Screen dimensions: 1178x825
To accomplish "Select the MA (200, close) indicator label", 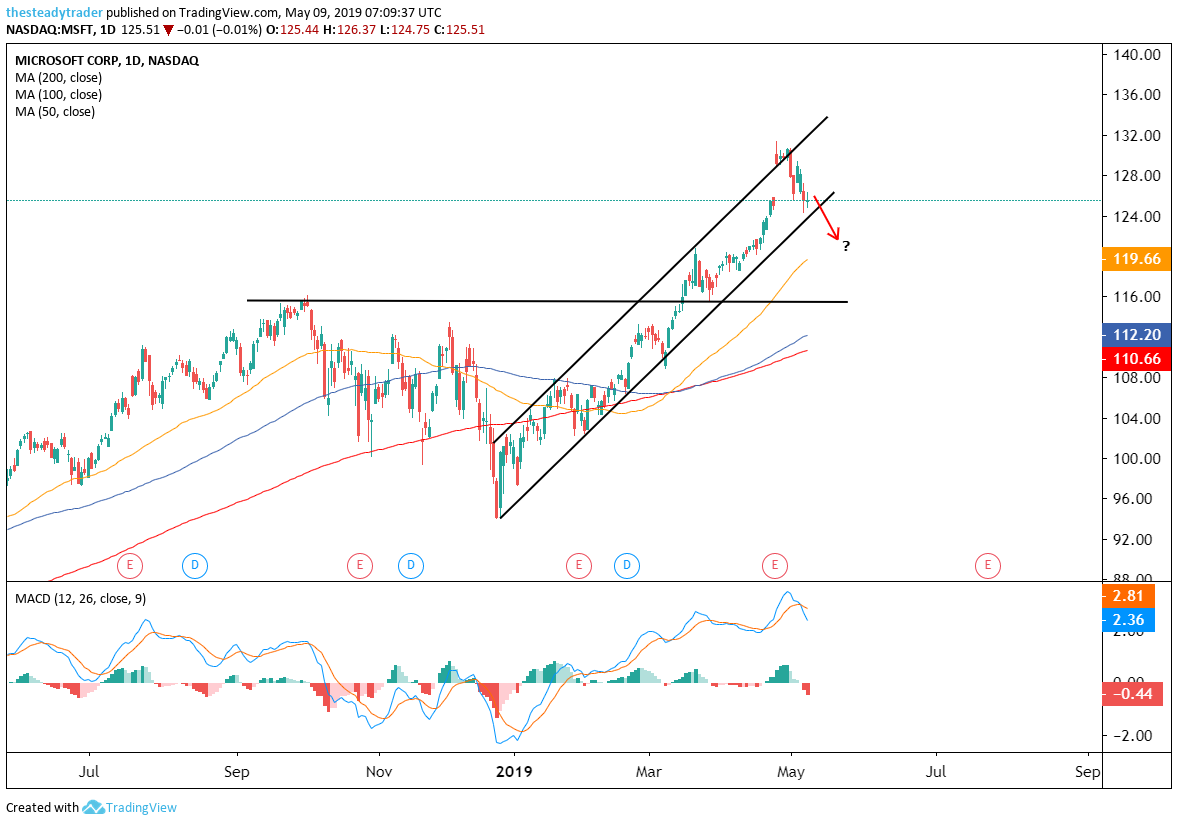I will [x=58, y=77].
